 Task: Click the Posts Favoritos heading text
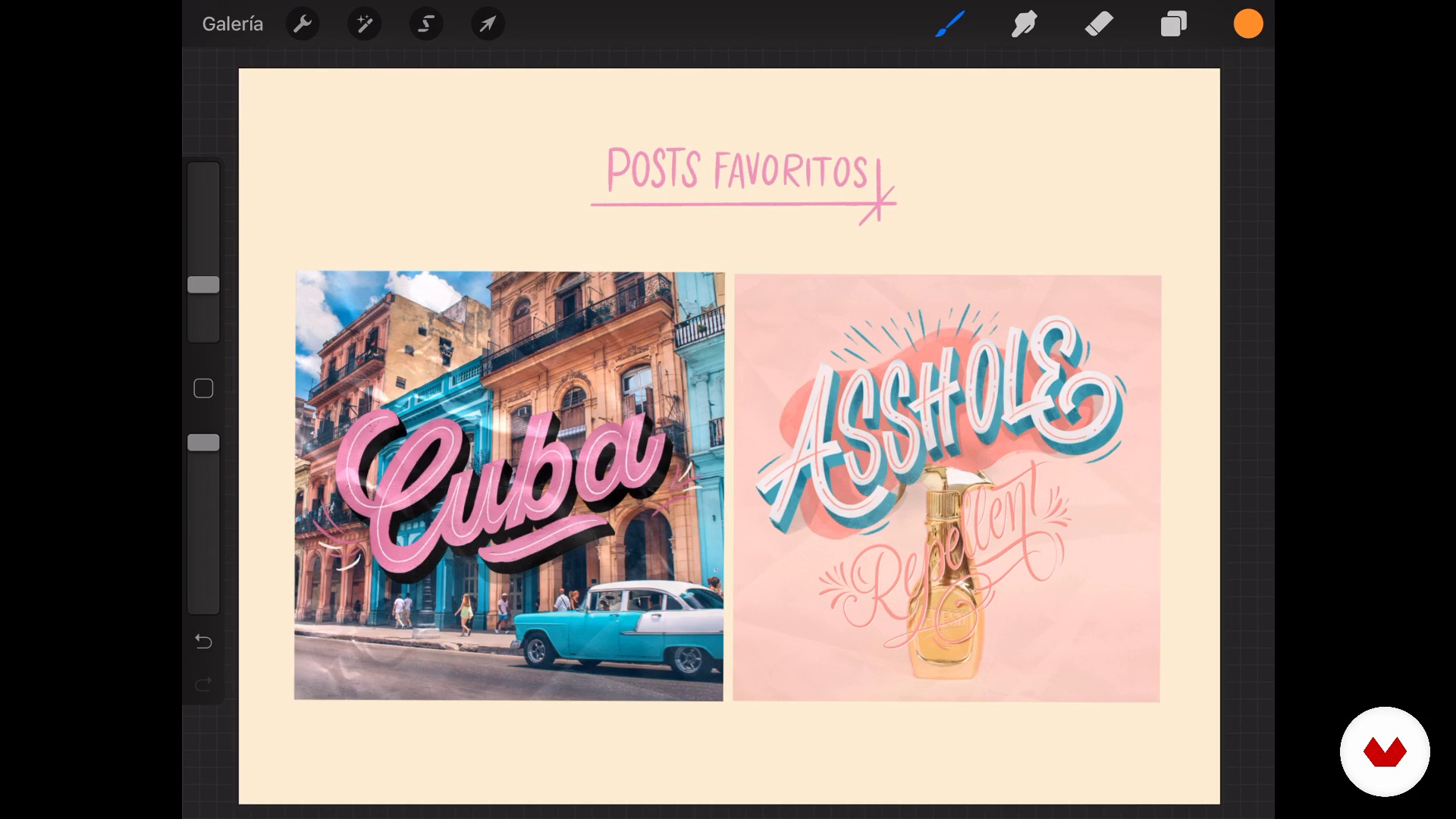pyautogui.click(x=737, y=170)
